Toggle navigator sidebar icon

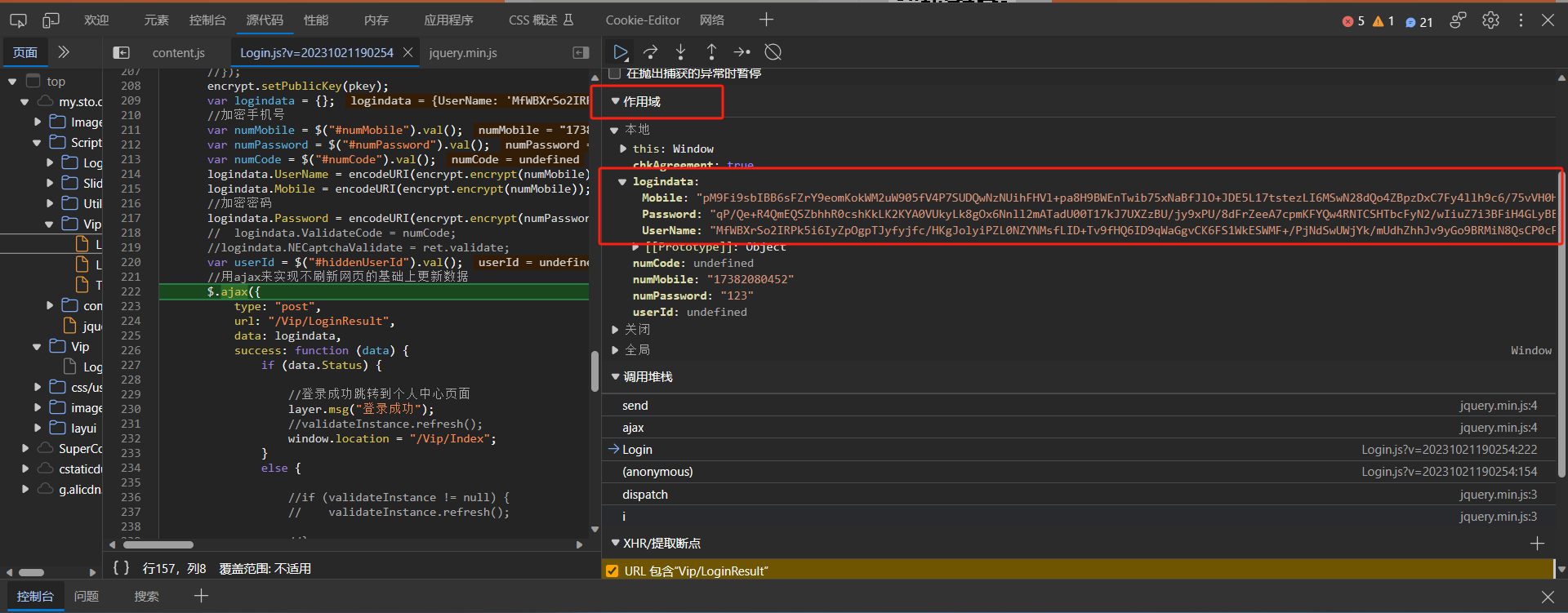point(121,52)
